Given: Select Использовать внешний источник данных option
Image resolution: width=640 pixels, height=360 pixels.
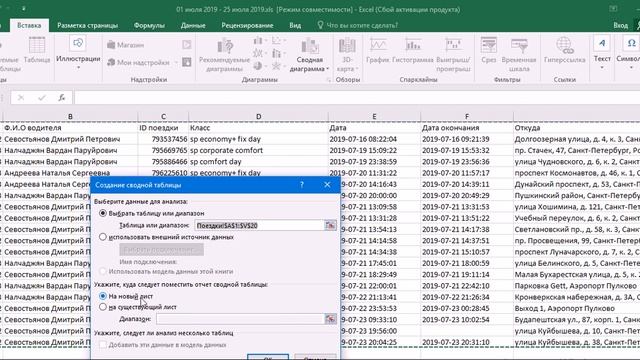Looking at the screenshot, I should [x=103, y=237].
